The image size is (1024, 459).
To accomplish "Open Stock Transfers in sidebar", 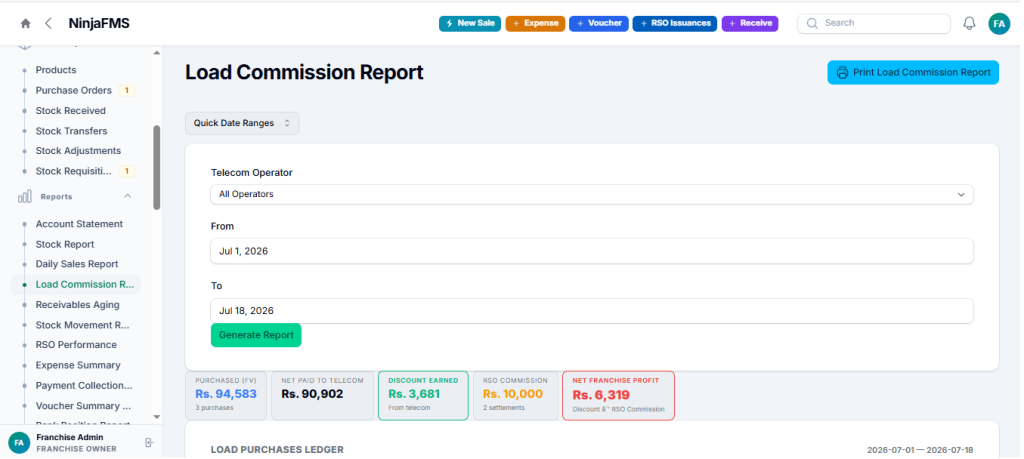I will click(71, 131).
